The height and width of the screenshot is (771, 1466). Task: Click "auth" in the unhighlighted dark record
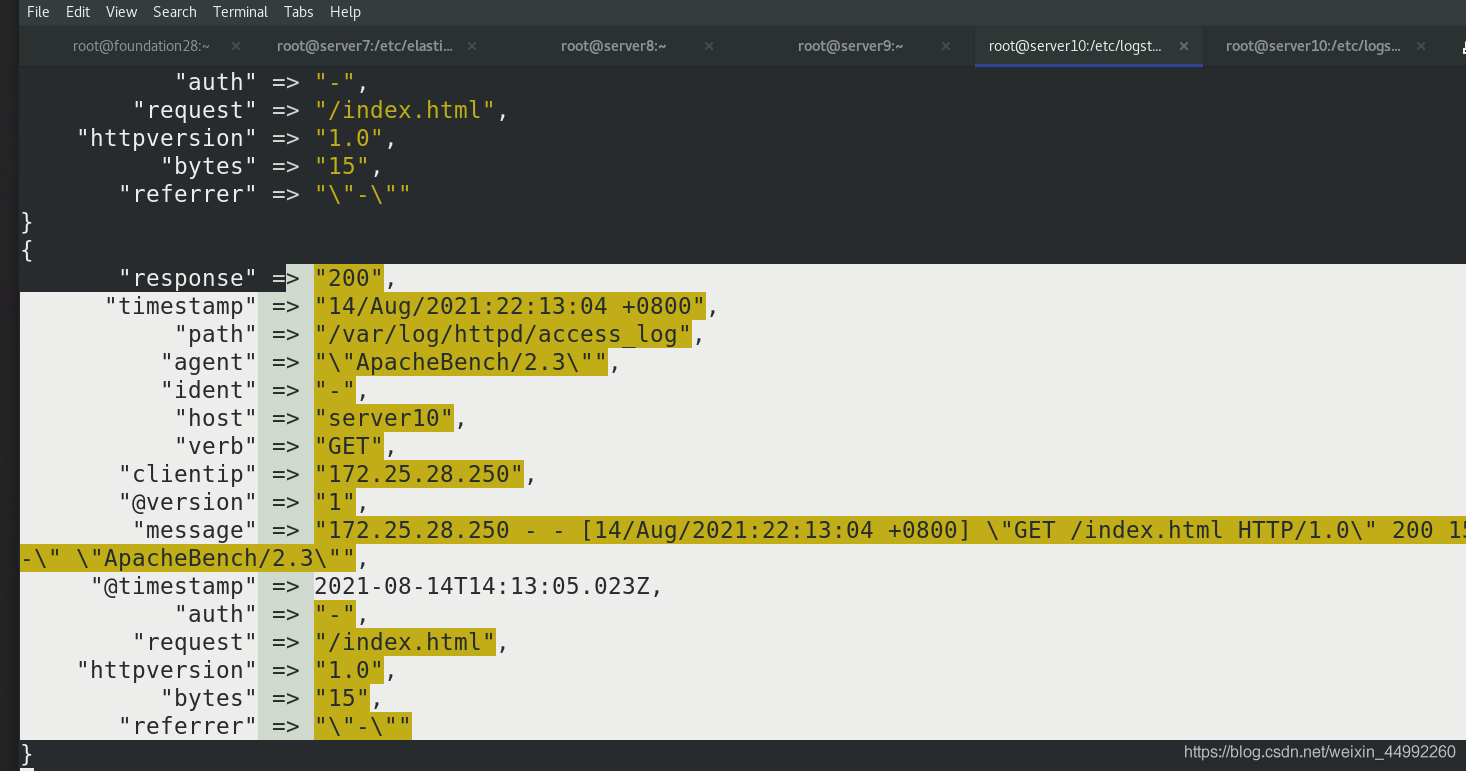(x=216, y=82)
